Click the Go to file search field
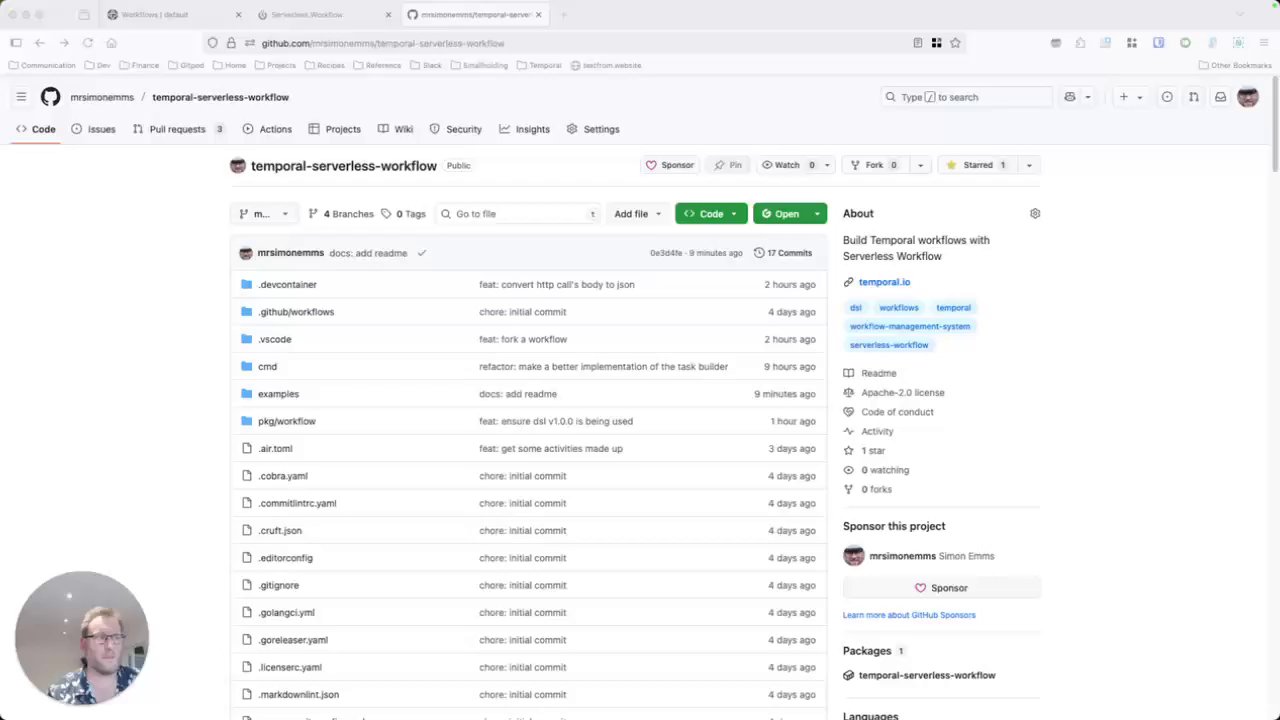This screenshot has height=720, width=1280. tap(519, 214)
